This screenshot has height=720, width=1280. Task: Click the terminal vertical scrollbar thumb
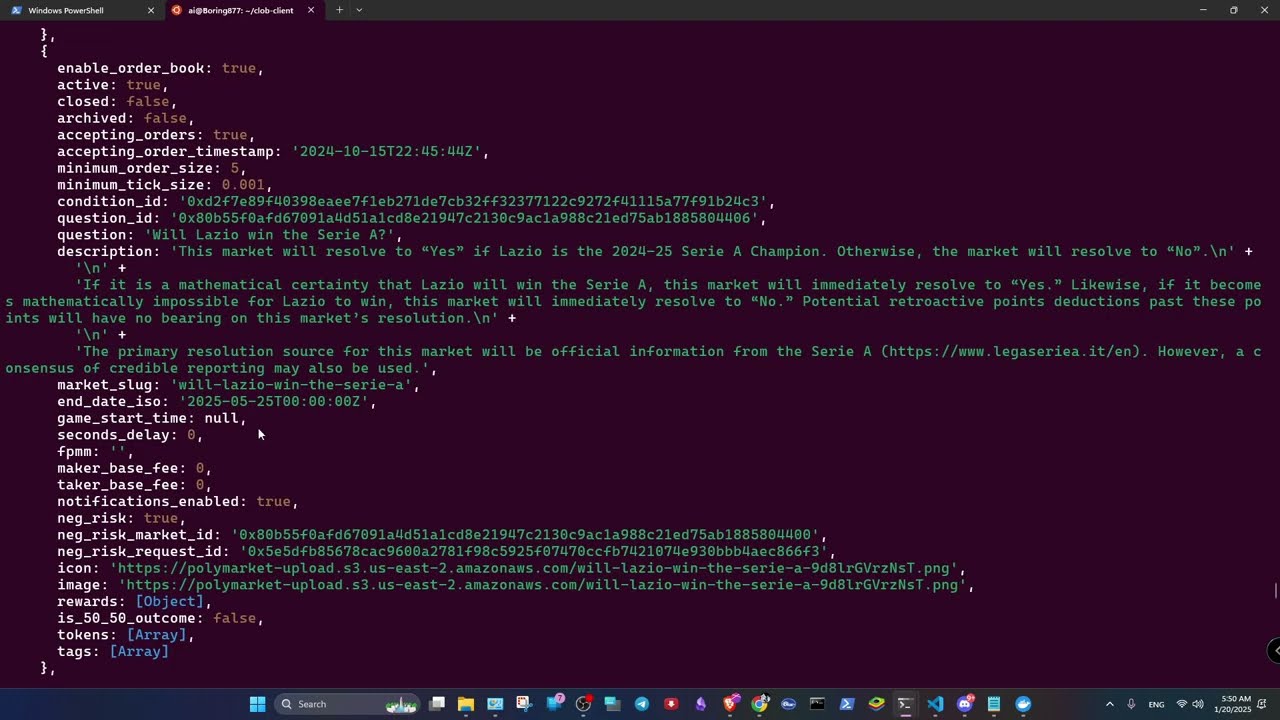(x=1275, y=590)
